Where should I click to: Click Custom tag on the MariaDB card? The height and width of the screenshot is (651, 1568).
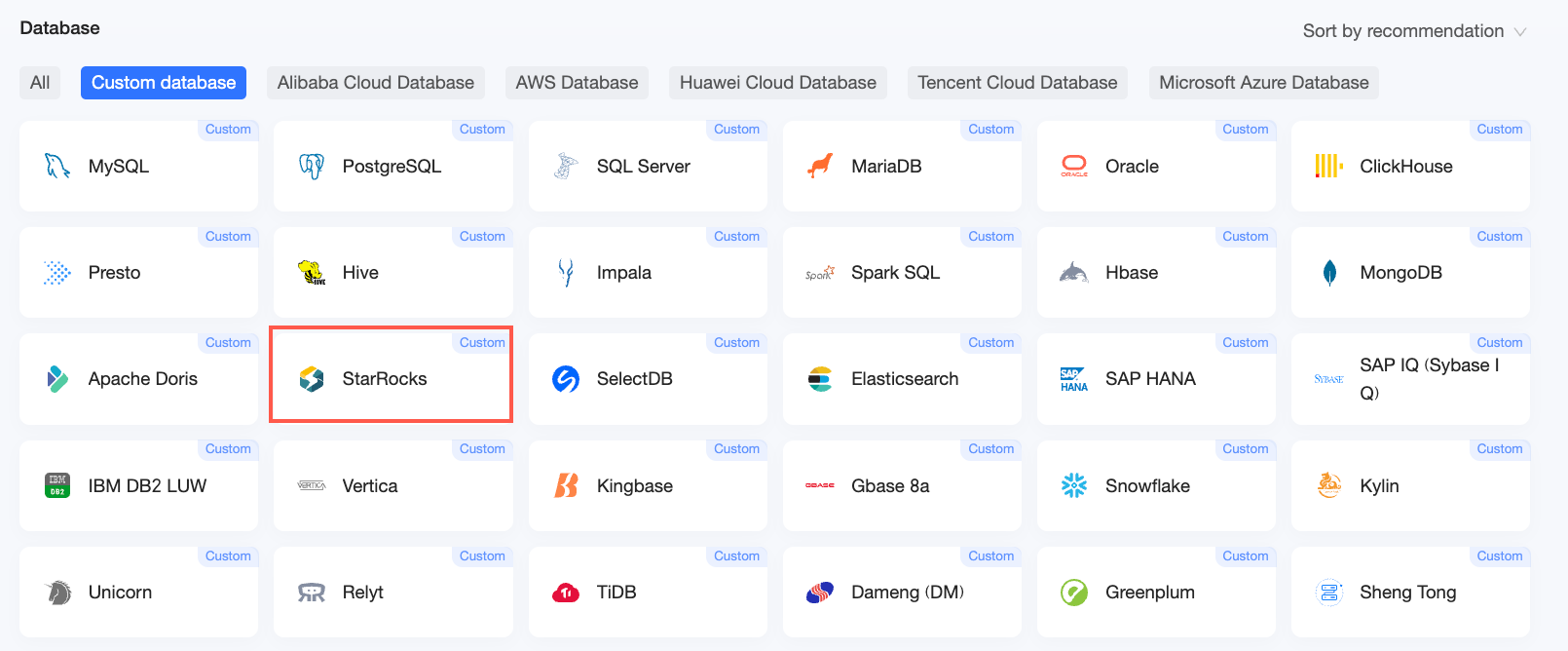(991, 130)
